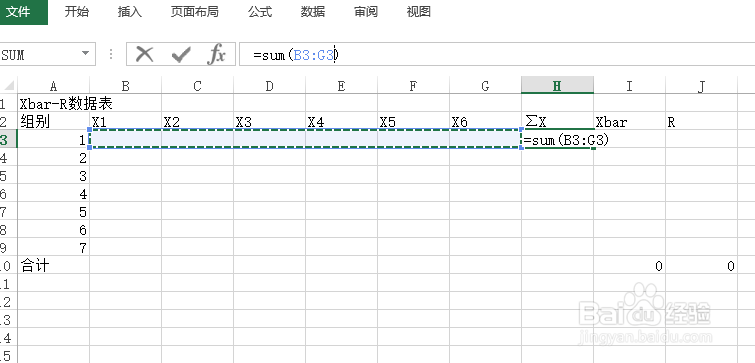Click group number 7 cell in column A
The image size is (755, 363).
(53, 247)
